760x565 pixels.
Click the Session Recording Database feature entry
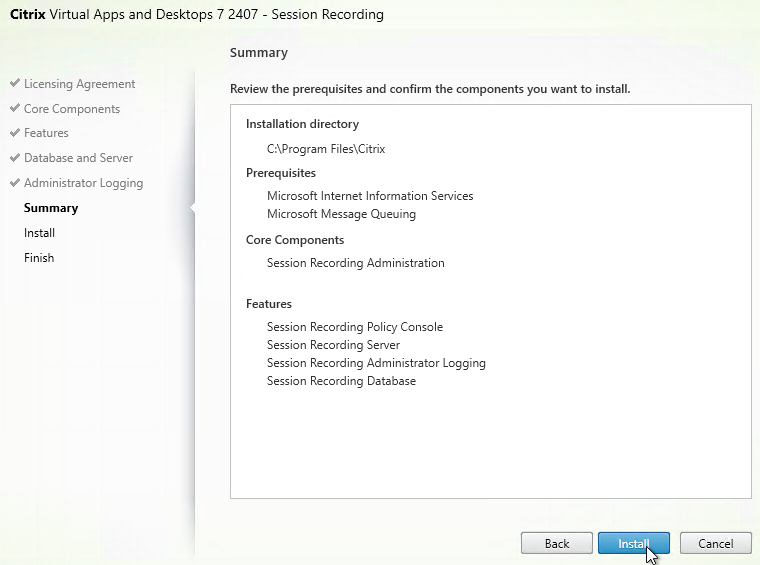[x=341, y=381]
